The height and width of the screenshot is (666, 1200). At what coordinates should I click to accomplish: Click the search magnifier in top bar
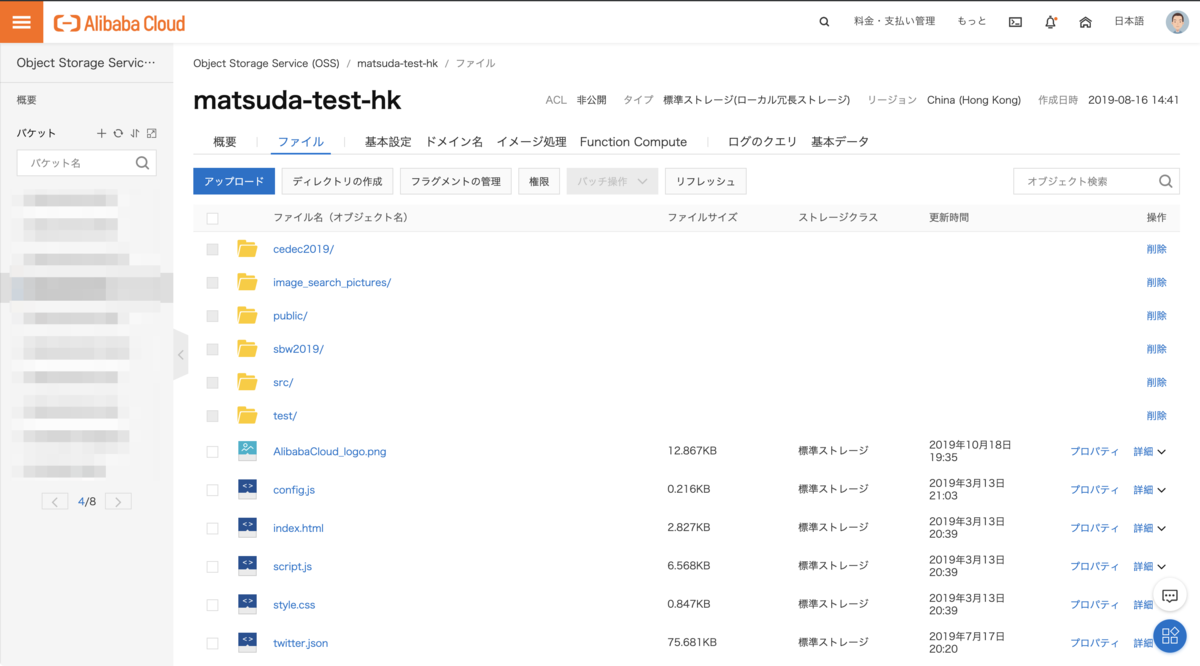824,22
